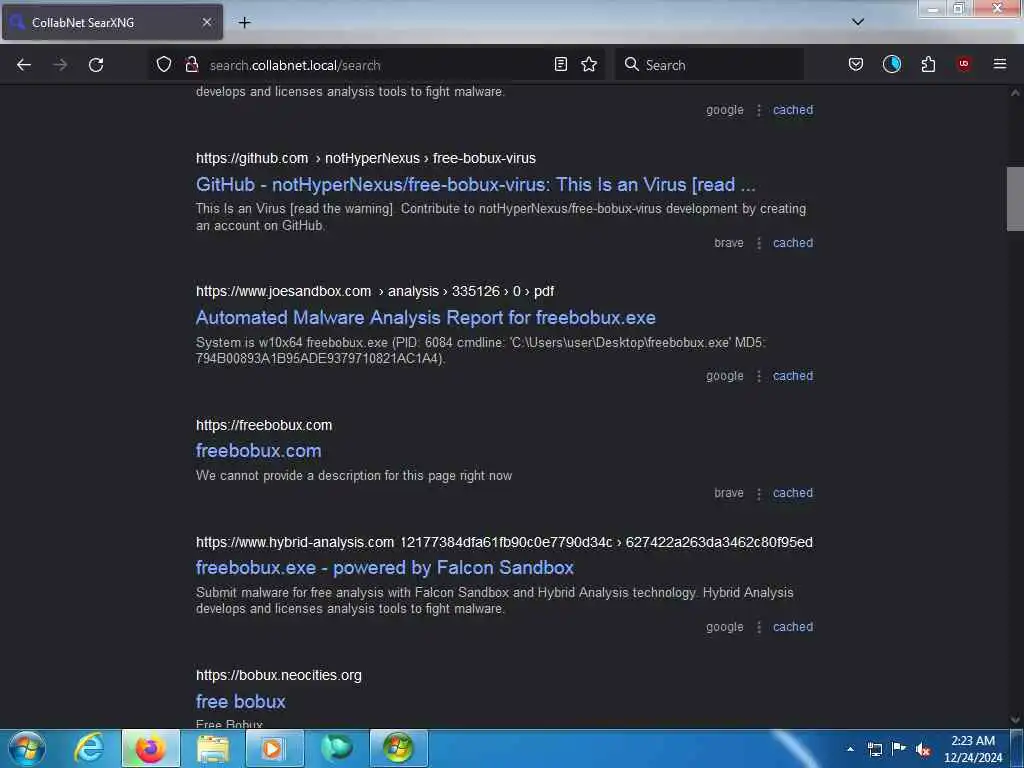This screenshot has width=1024, height=768.
Task: Open cached link at top of page
Action: tap(793, 110)
